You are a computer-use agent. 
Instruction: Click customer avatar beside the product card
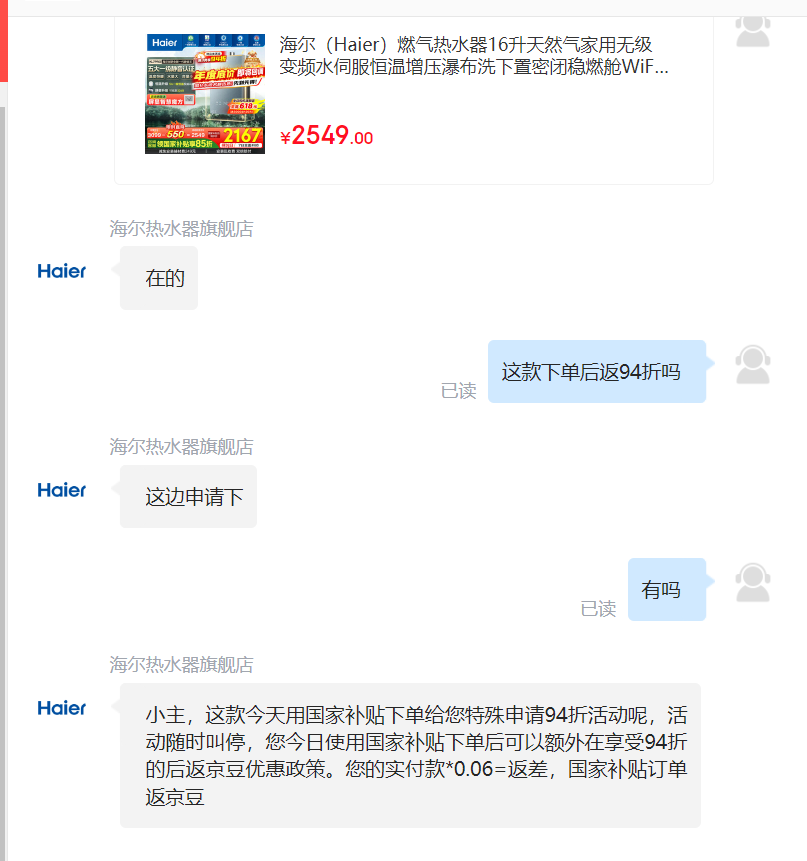[x=753, y=30]
